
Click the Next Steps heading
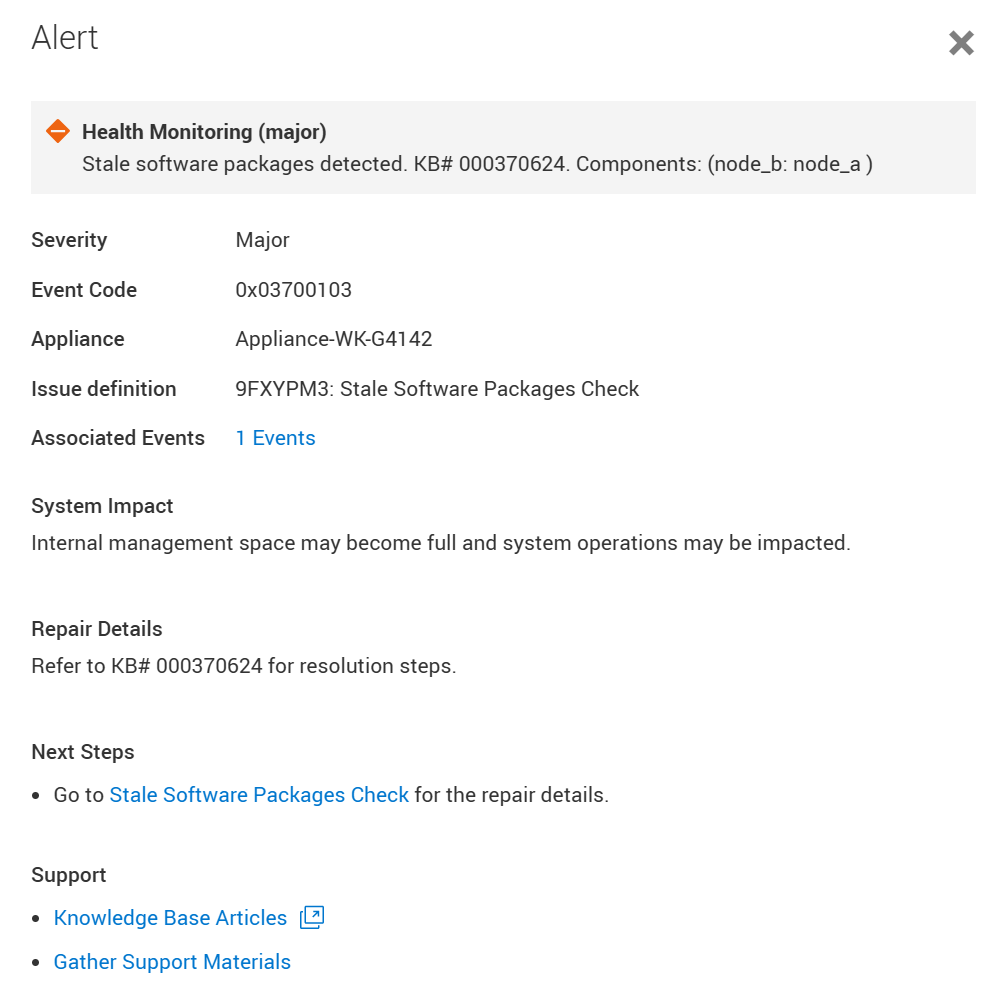(x=83, y=752)
